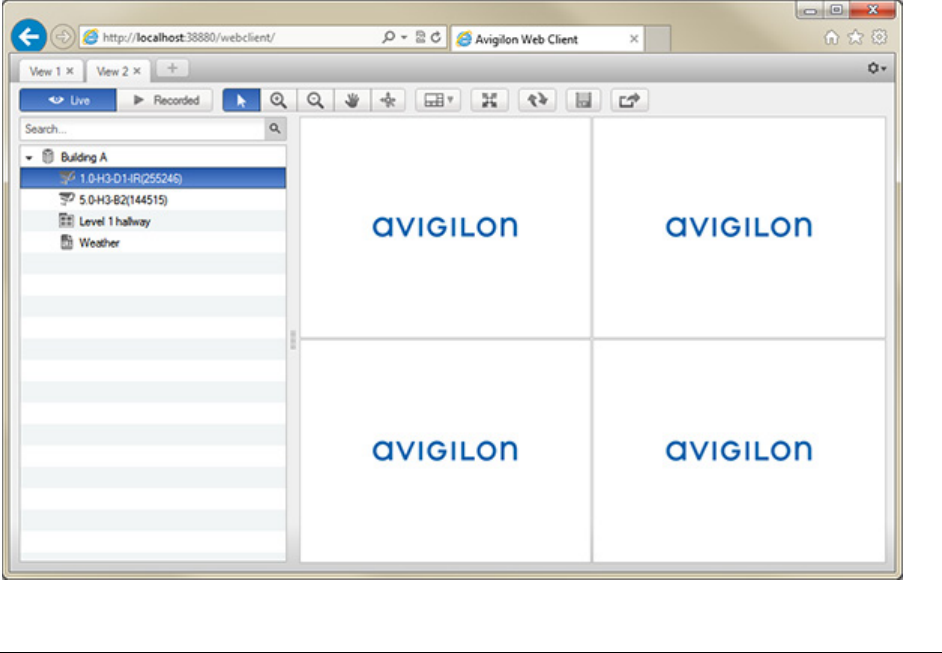Screen dimensions: 942x653
Task: Click the export icon in toolbar
Action: (x=630, y=100)
